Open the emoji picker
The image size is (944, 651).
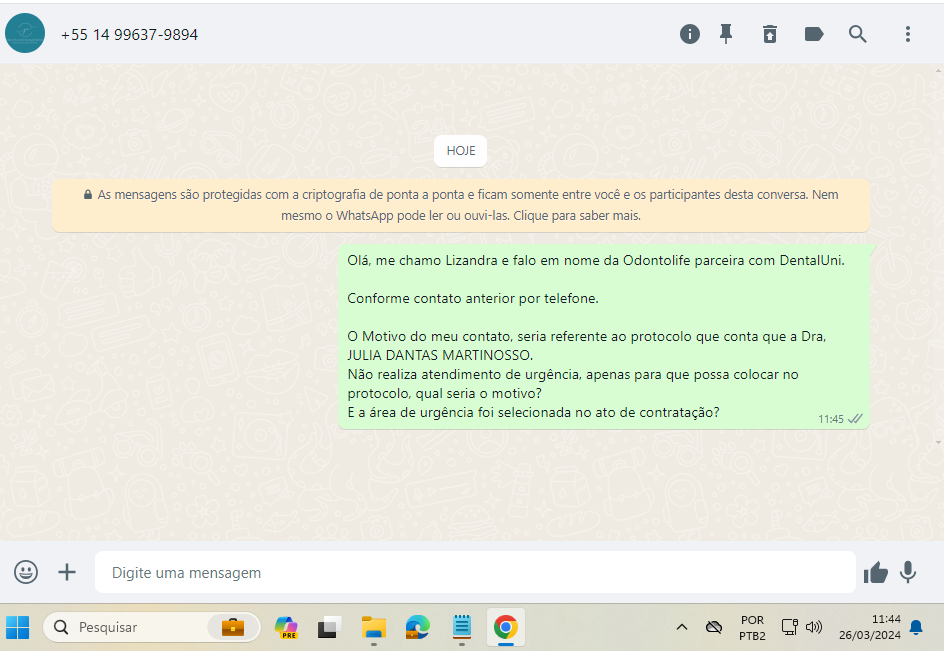[26, 572]
